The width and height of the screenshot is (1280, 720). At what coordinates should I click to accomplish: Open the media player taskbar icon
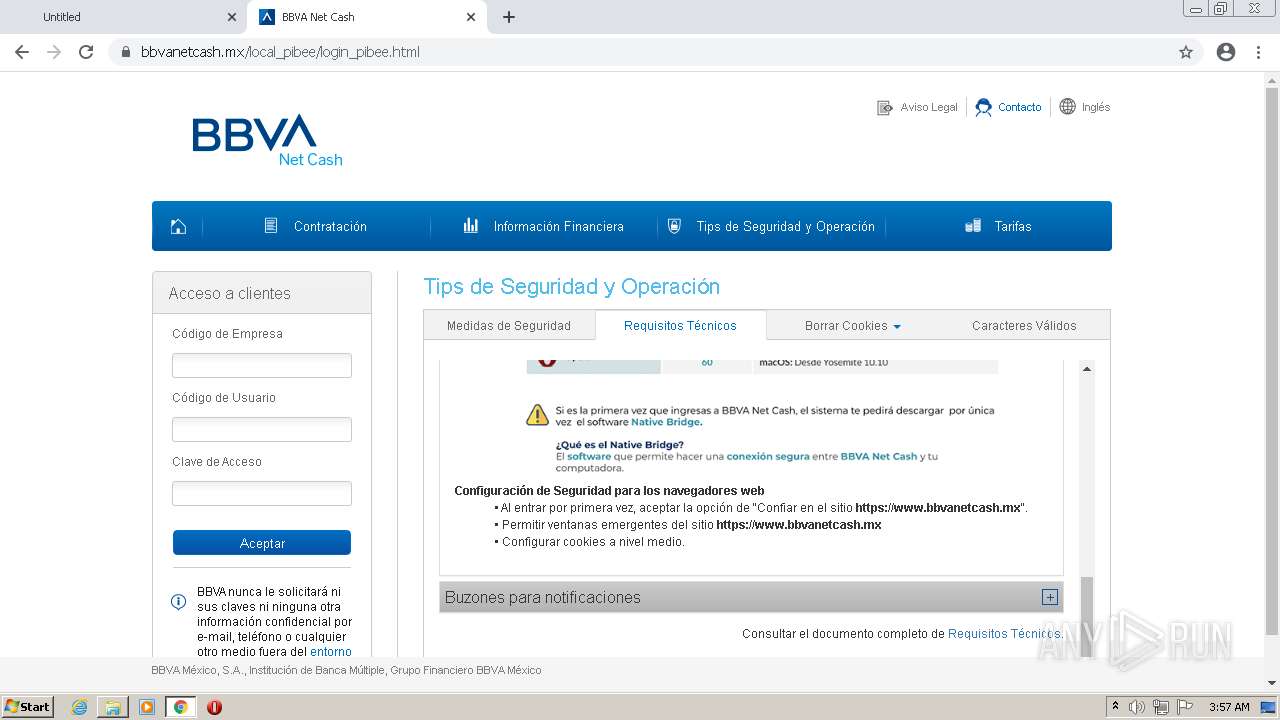point(147,707)
